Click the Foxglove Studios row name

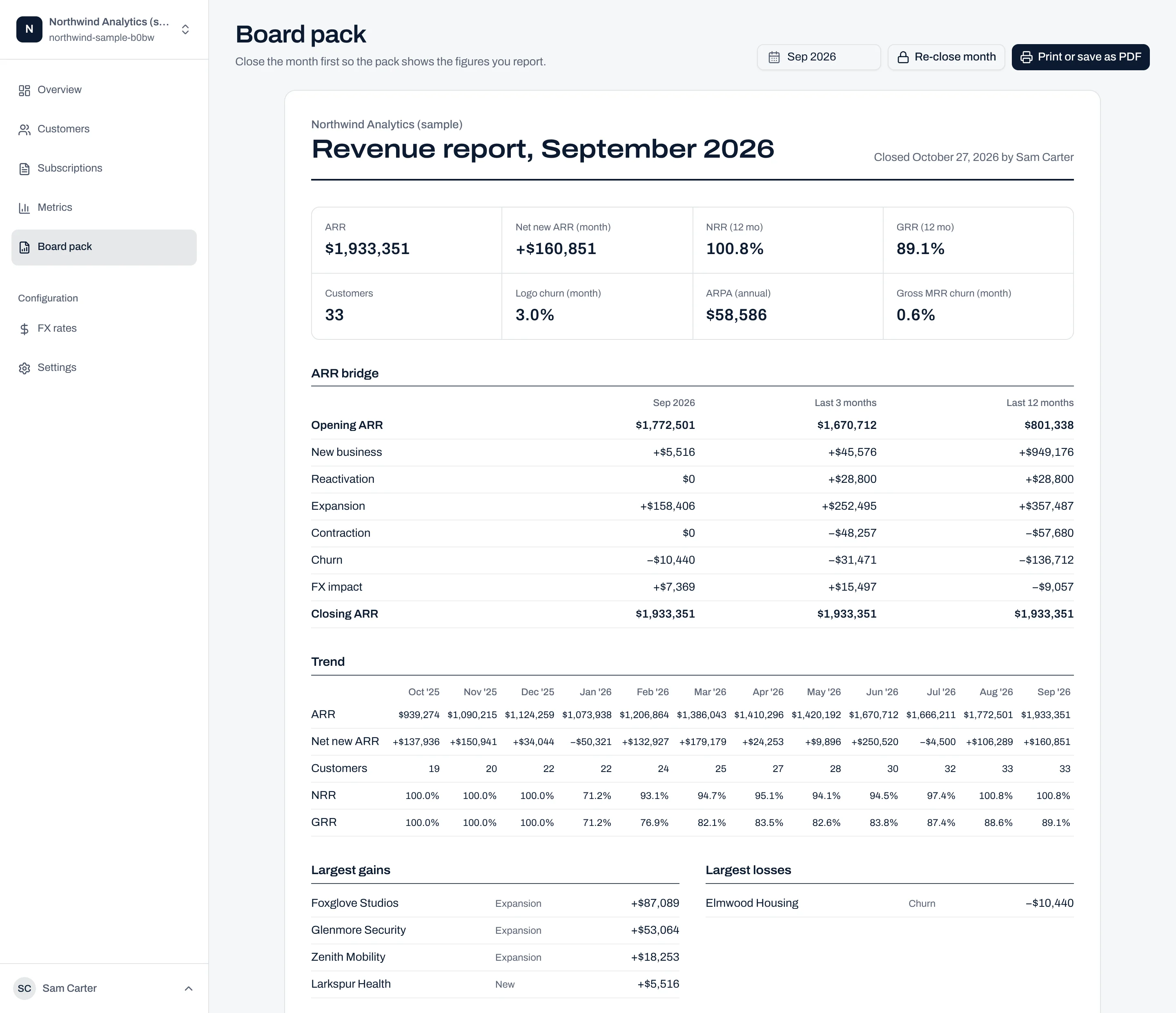tap(355, 904)
